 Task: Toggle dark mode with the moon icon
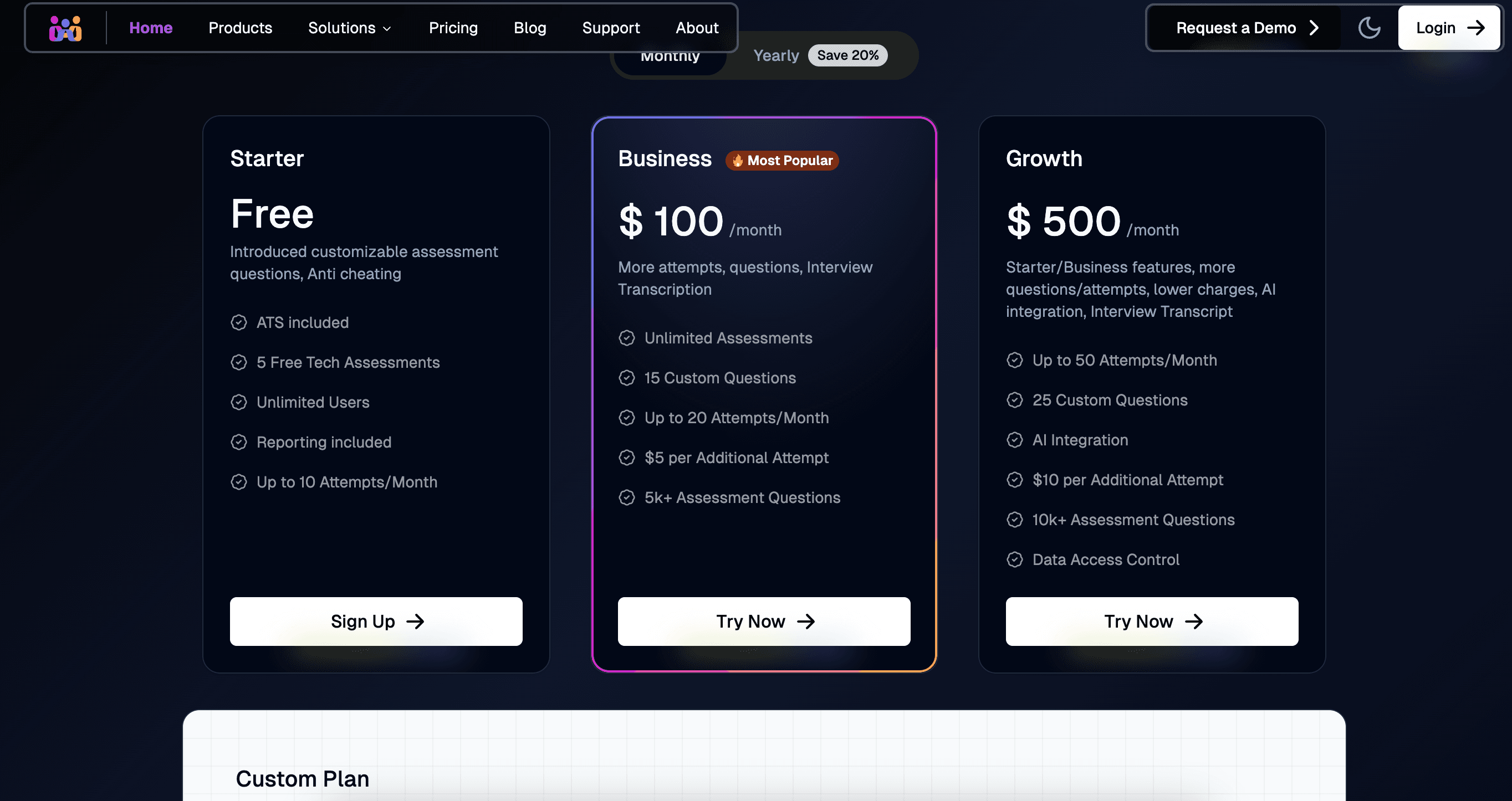tap(1369, 28)
